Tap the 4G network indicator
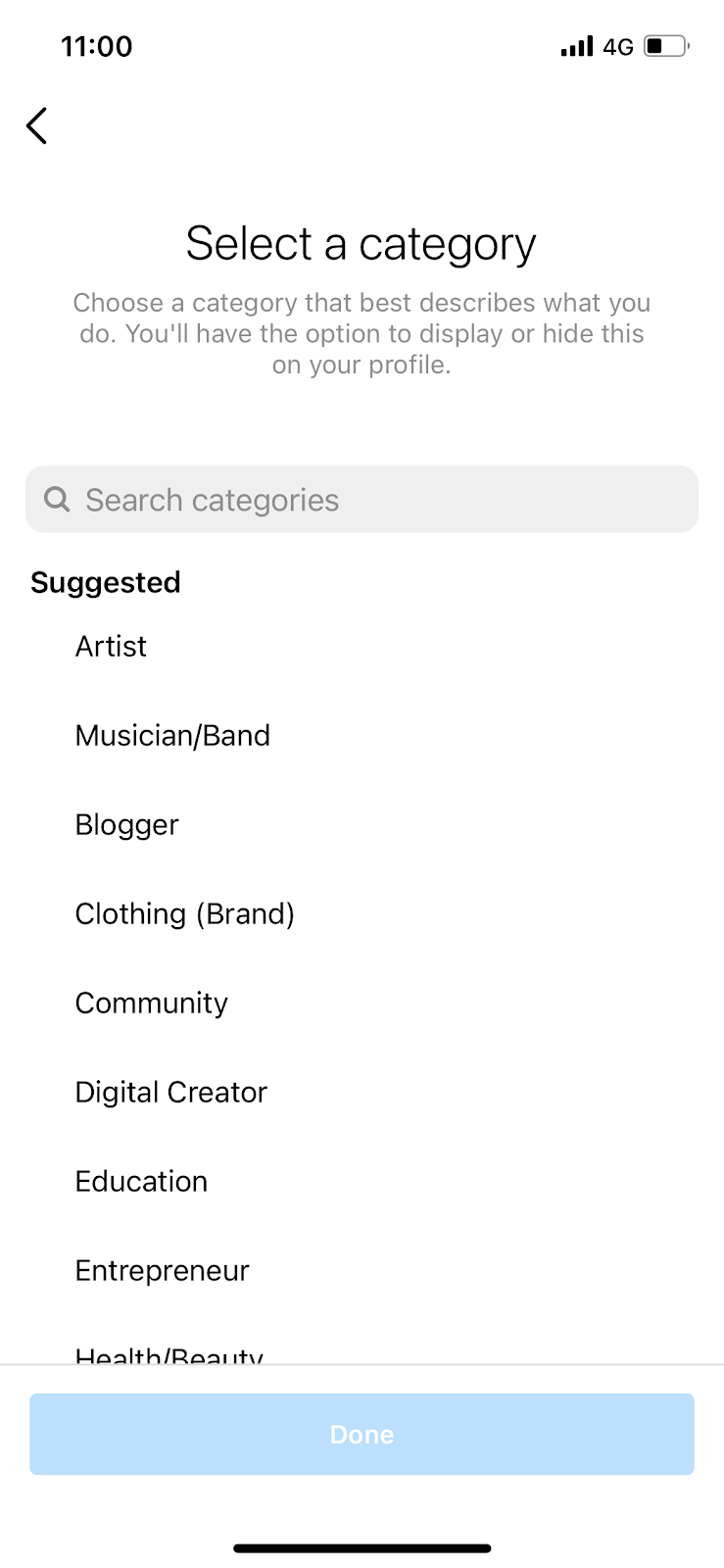Image resolution: width=724 pixels, height=1568 pixels. point(618,46)
